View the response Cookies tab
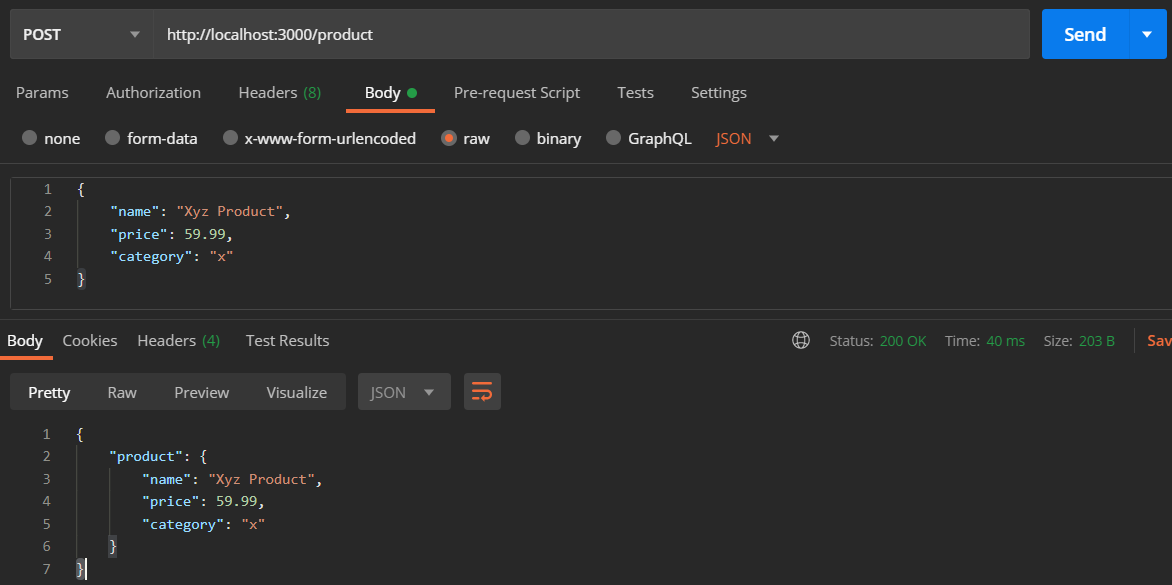 (x=89, y=340)
